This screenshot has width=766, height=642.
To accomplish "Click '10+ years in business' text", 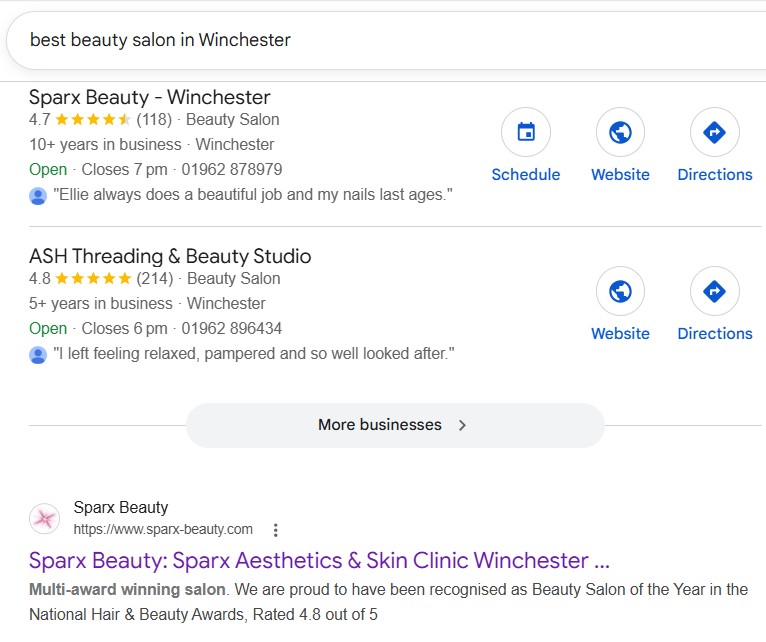I will (x=105, y=145).
